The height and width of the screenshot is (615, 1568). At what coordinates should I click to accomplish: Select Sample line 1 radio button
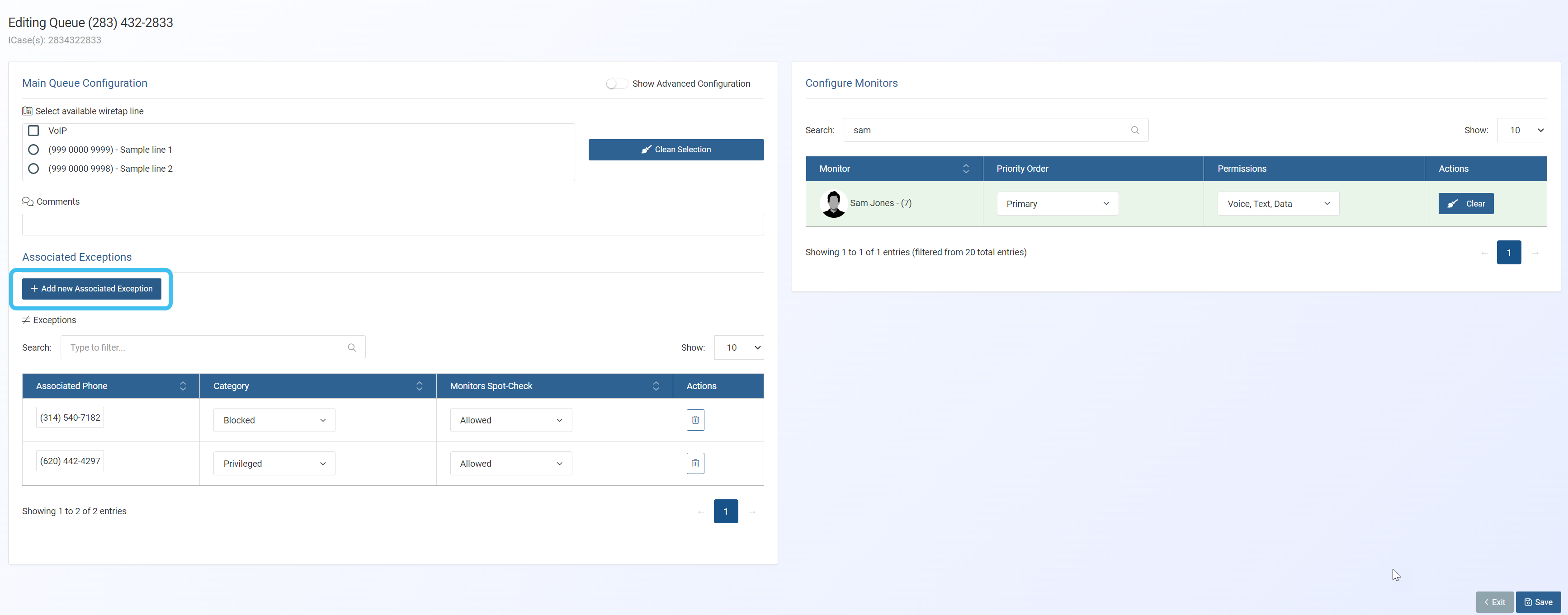point(33,150)
